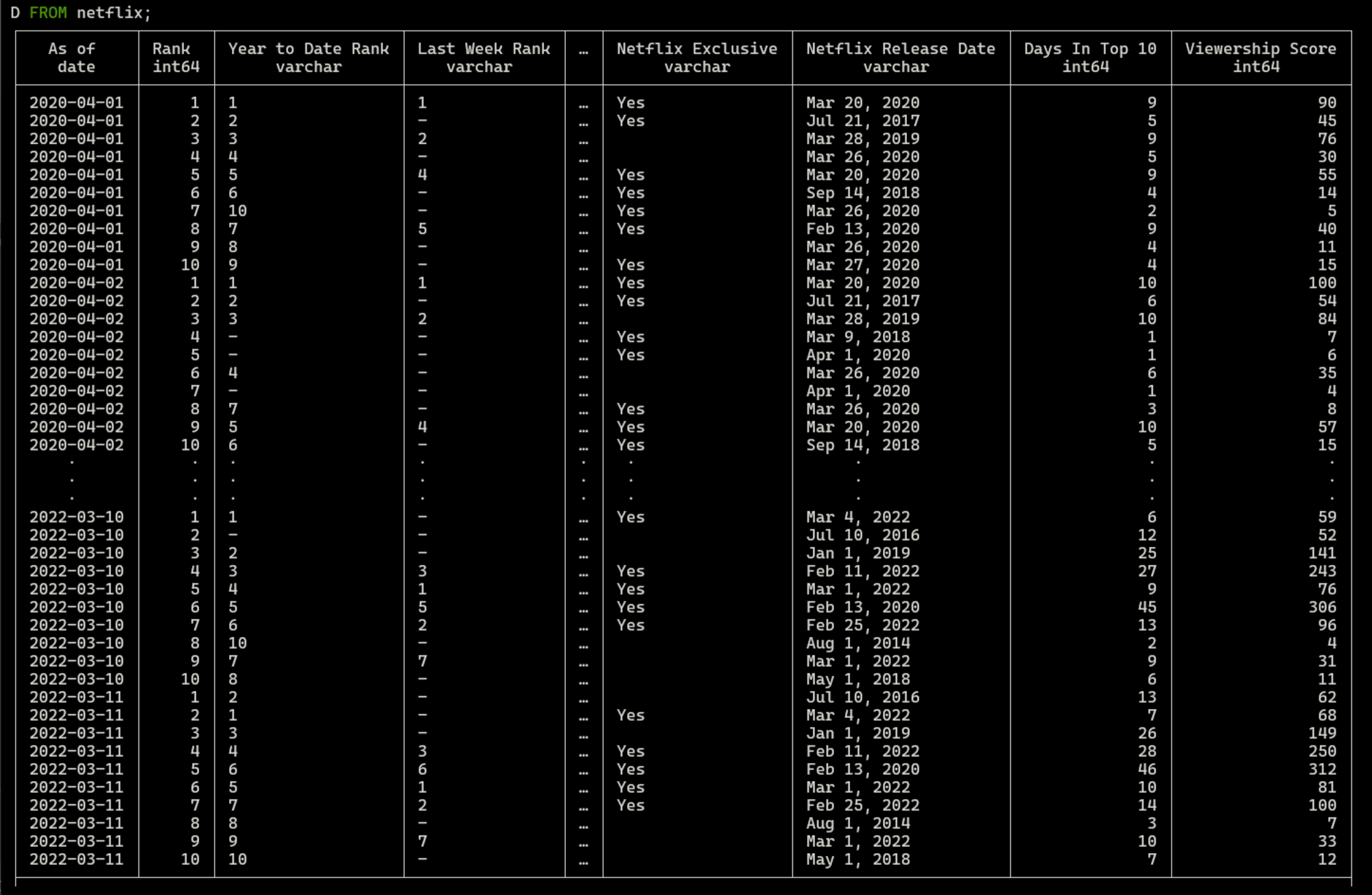Click Days In Top 10 value 26

tap(1147, 733)
